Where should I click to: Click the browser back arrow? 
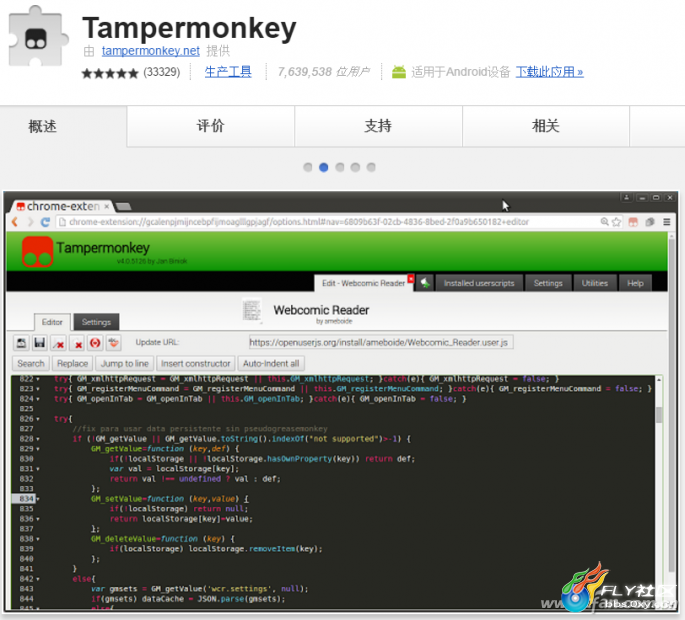click(15, 222)
